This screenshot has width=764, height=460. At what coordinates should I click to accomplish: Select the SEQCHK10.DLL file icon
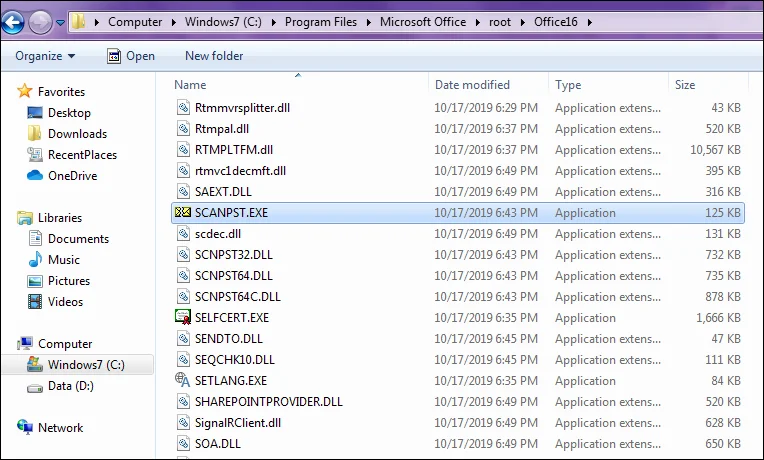[183, 359]
